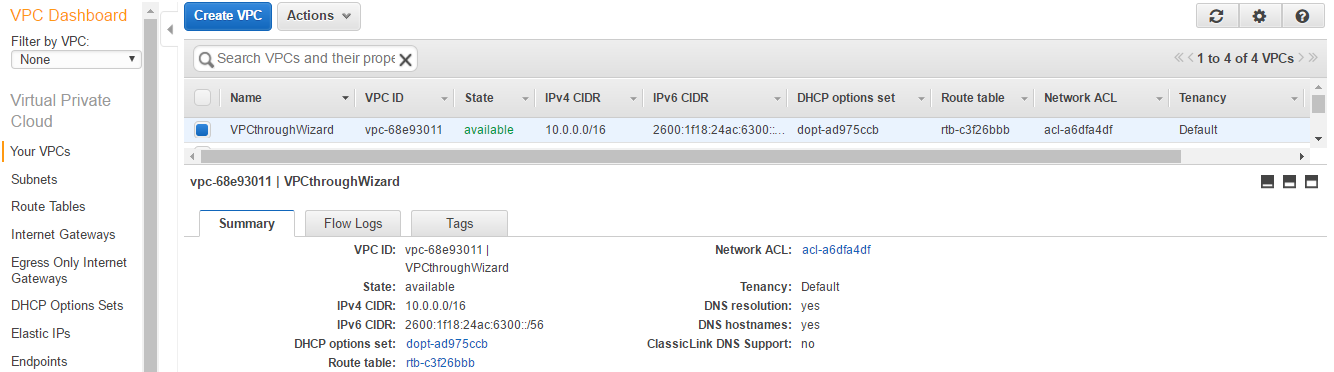This screenshot has height=372, width=1334.
Task: Toggle the select-all checkbox in header
Action: (x=203, y=98)
